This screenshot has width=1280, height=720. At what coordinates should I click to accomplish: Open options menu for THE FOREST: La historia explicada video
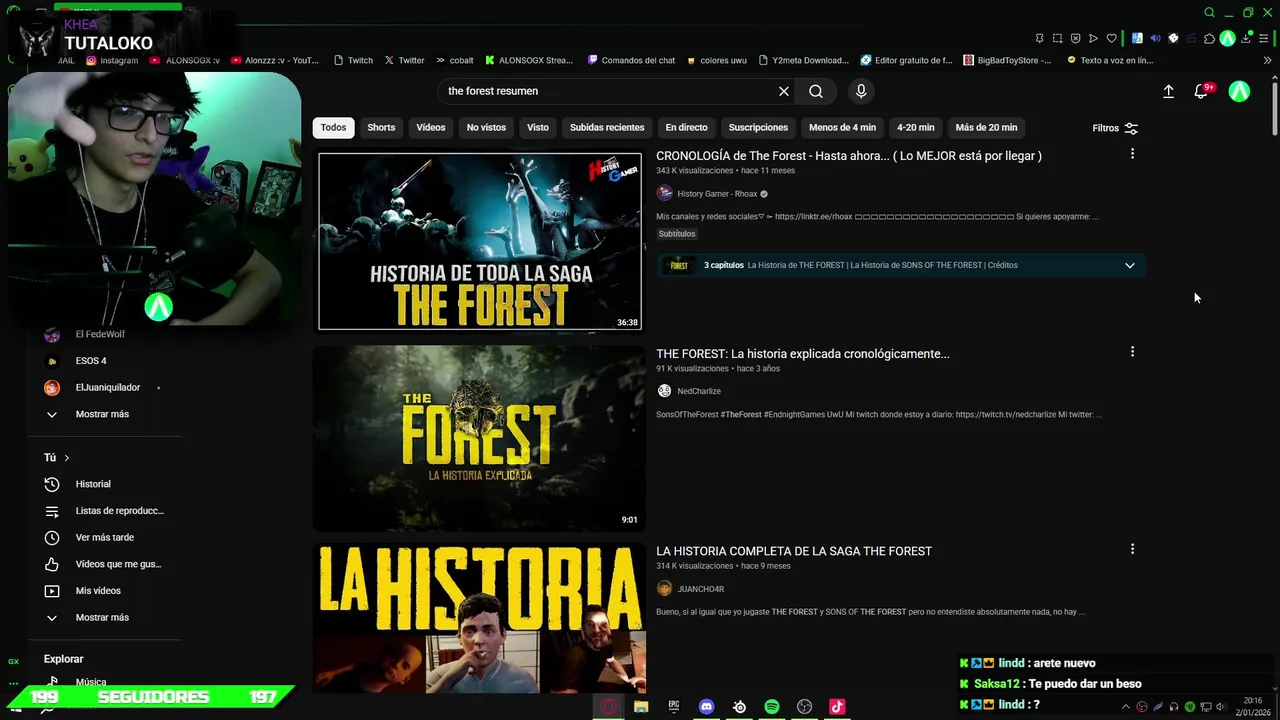click(1132, 352)
